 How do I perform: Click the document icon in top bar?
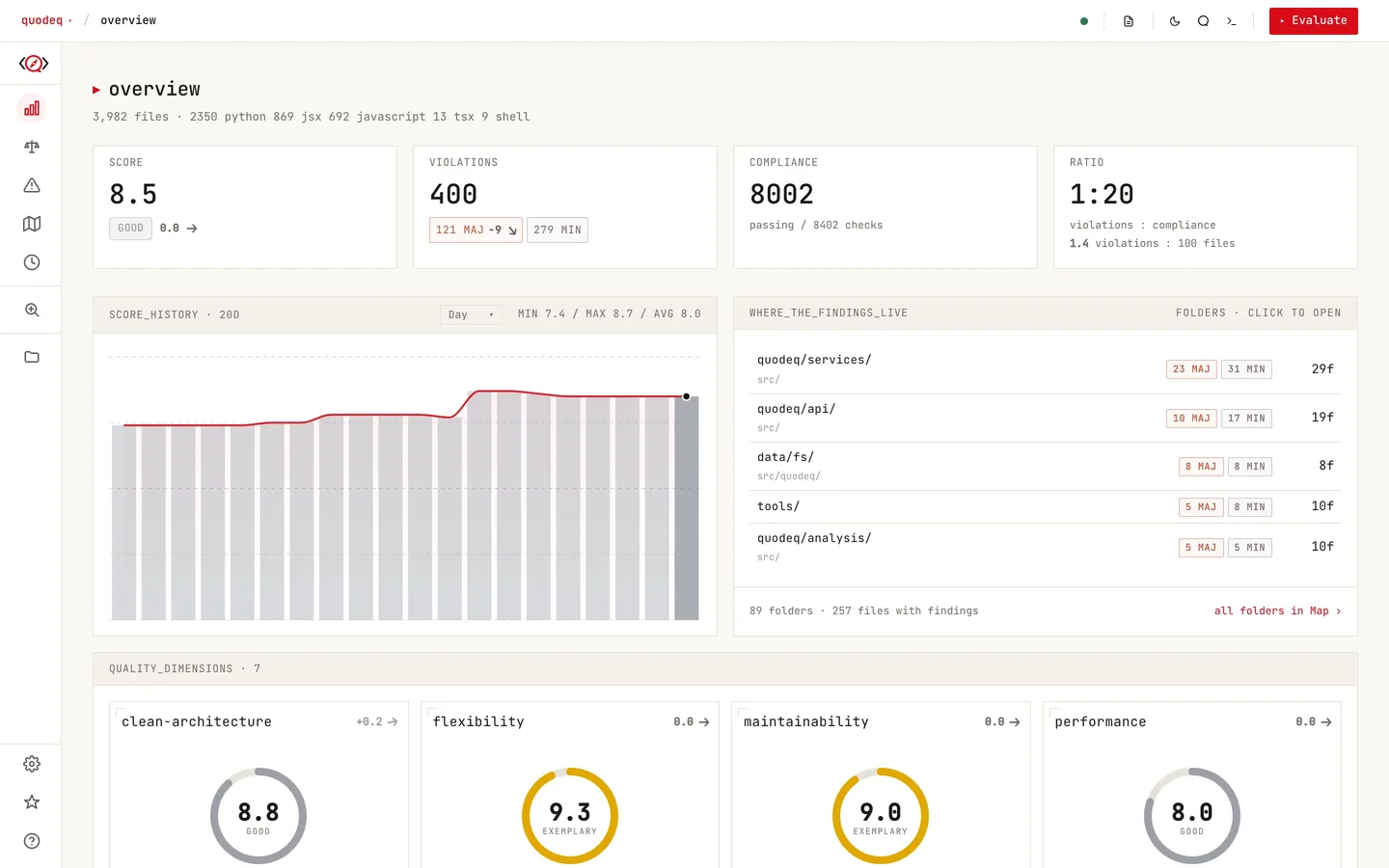(x=1129, y=21)
